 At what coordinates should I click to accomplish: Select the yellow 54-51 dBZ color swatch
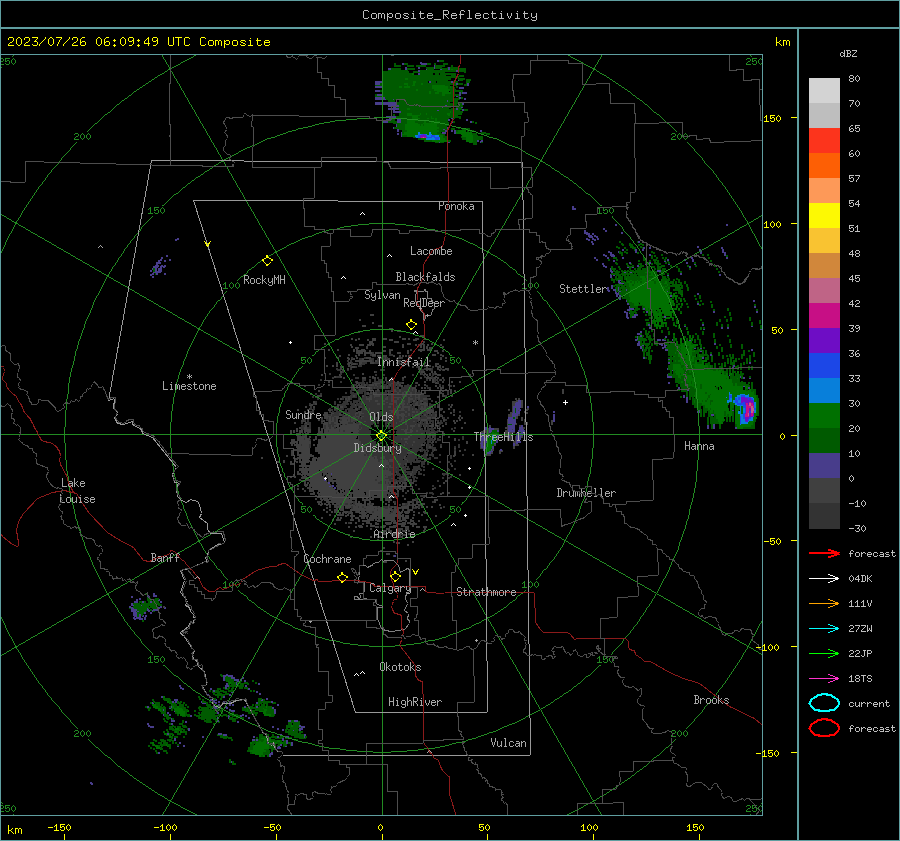pos(824,216)
